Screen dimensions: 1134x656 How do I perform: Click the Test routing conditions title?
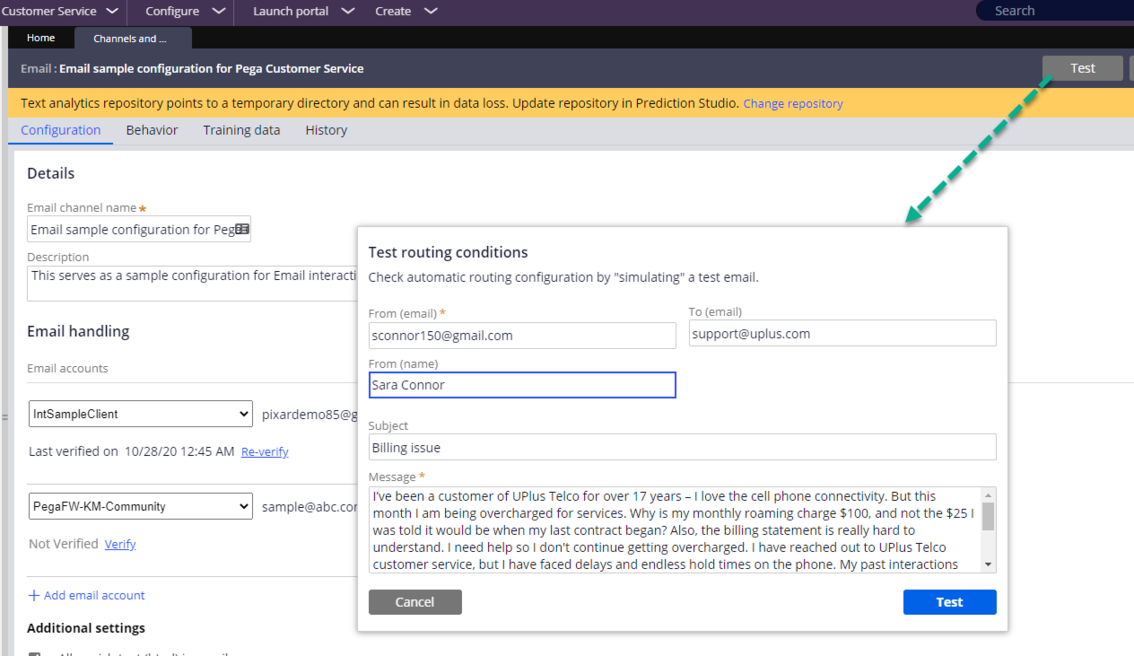pyautogui.click(x=448, y=252)
